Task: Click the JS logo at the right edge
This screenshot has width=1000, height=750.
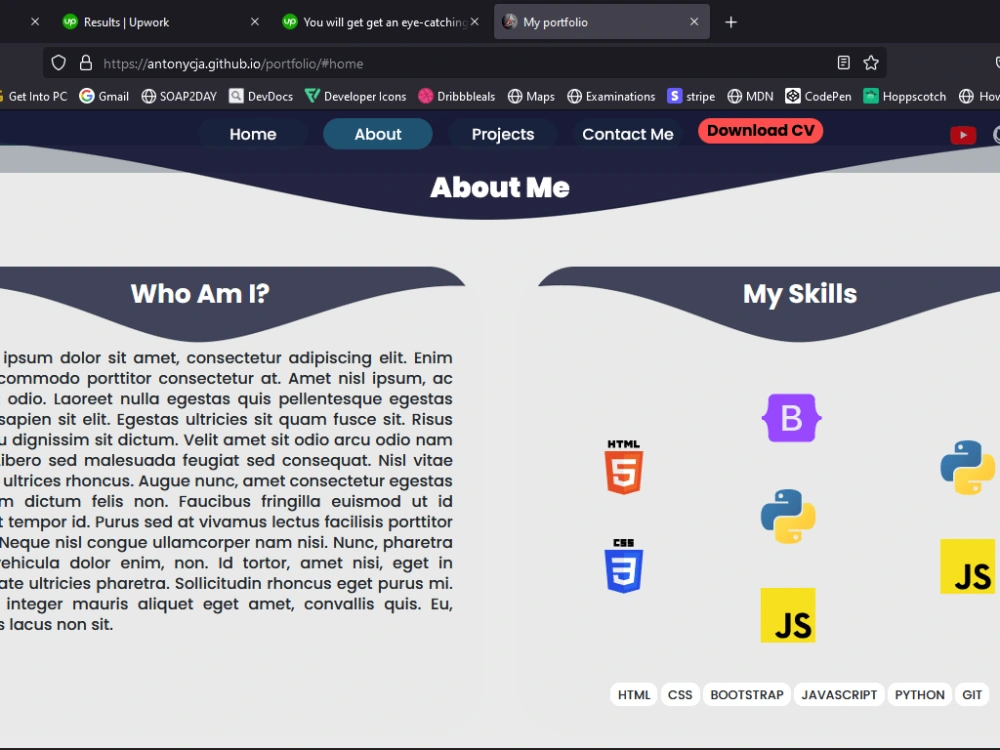Action: [x=967, y=566]
